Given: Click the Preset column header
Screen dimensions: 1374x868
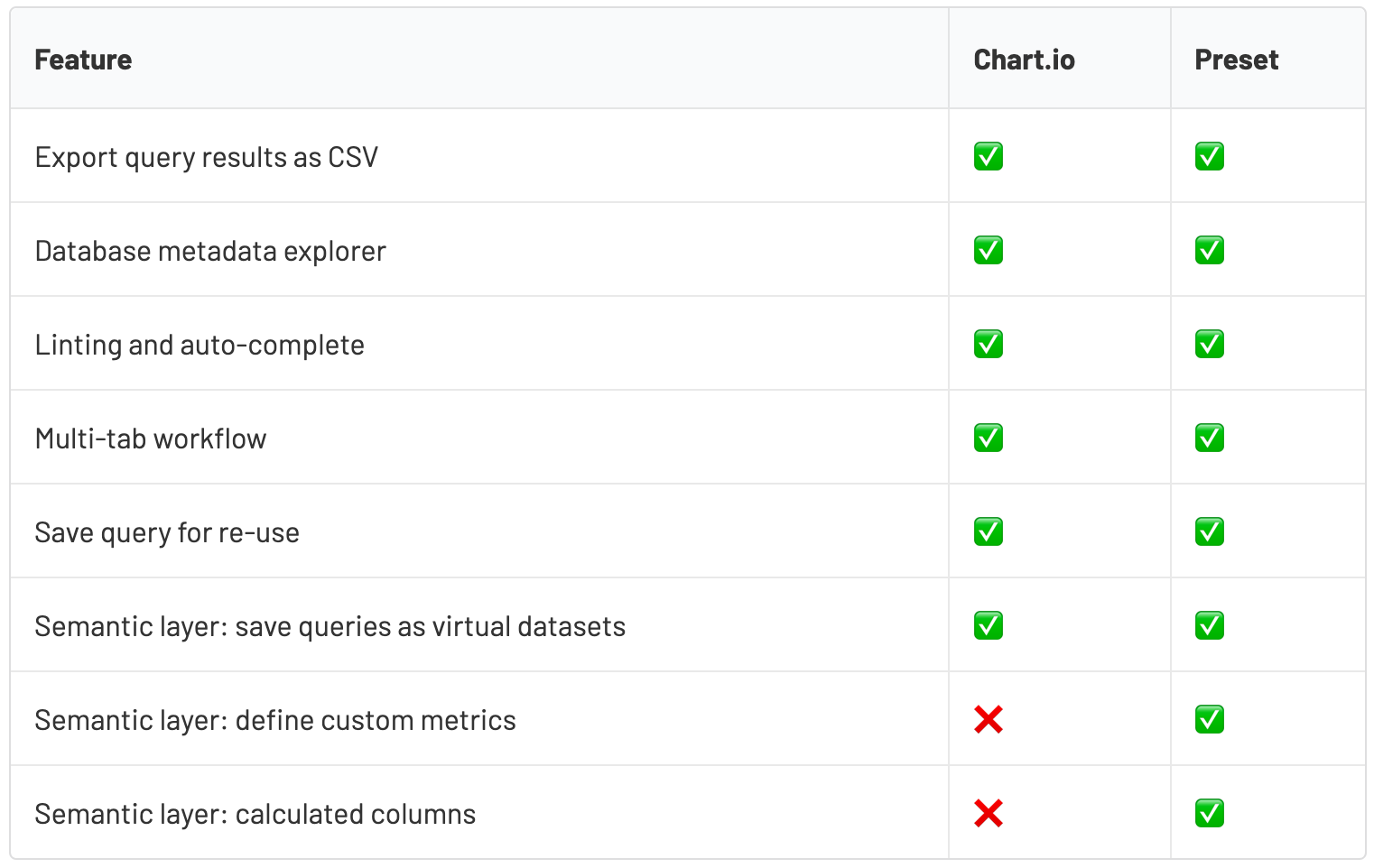Looking at the screenshot, I should [x=1236, y=60].
